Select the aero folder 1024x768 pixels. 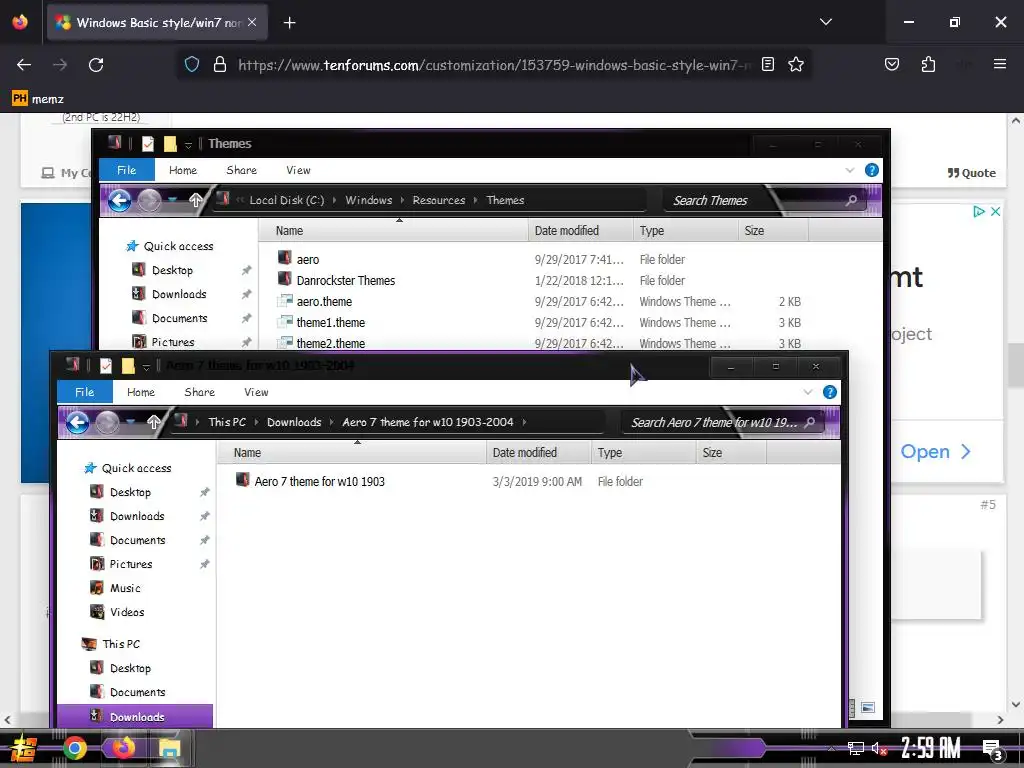(308, 259)
